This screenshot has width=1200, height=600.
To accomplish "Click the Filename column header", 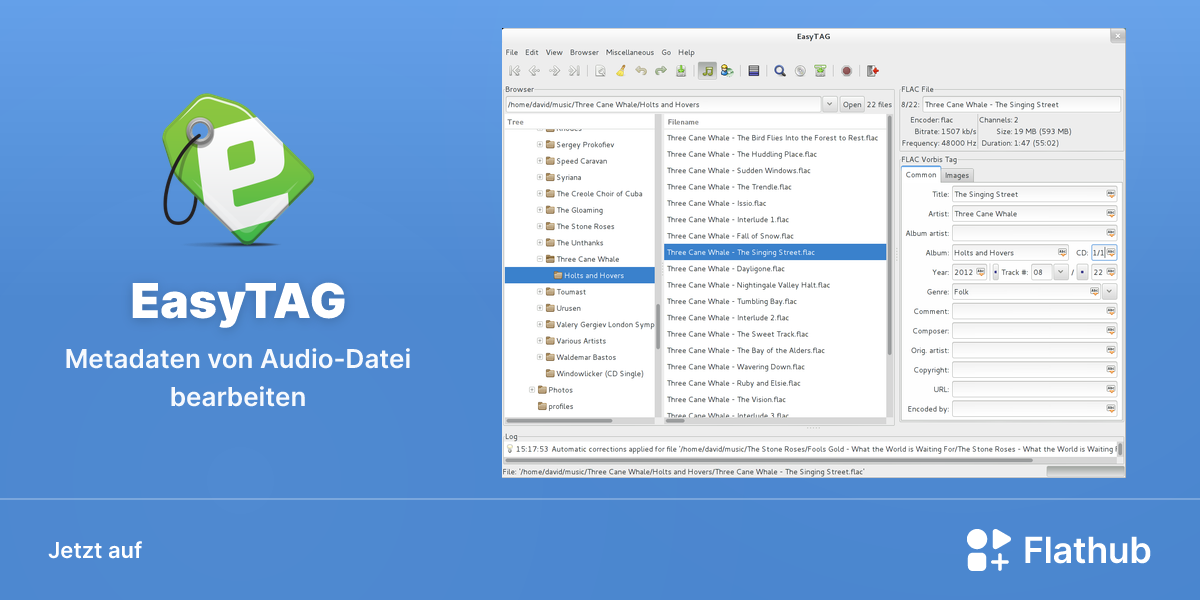I will tap(776, 122).
